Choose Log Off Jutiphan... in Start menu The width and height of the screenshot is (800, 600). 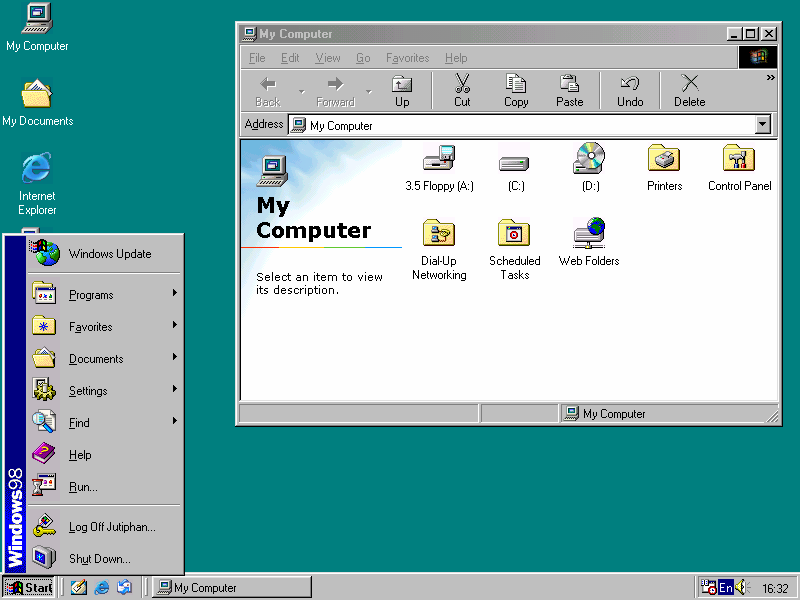(104, 527)
